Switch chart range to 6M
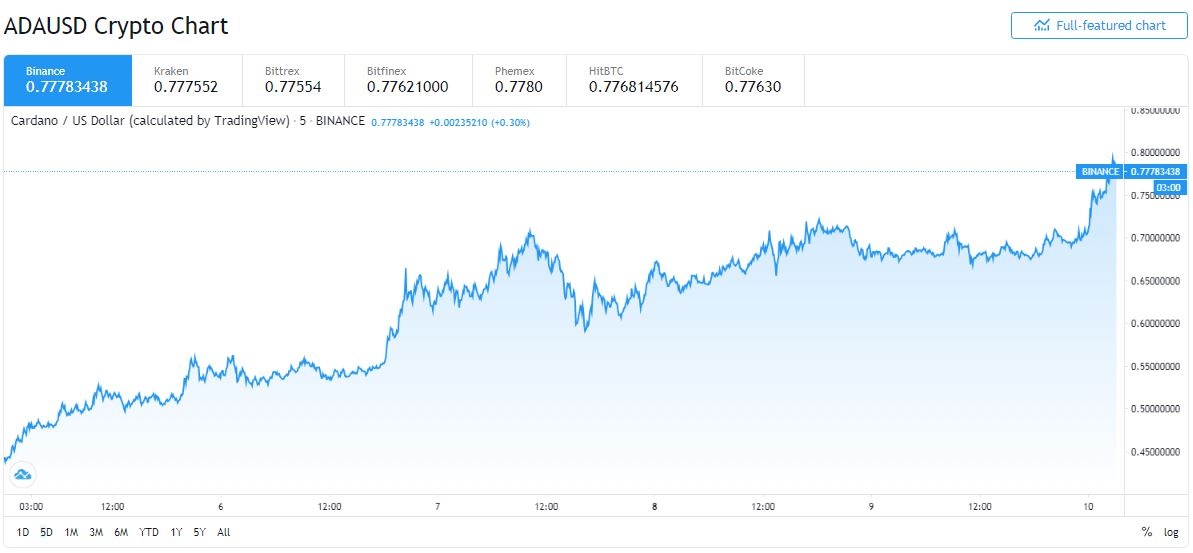This screenshot has height=553, width=1193. [121, 532]
